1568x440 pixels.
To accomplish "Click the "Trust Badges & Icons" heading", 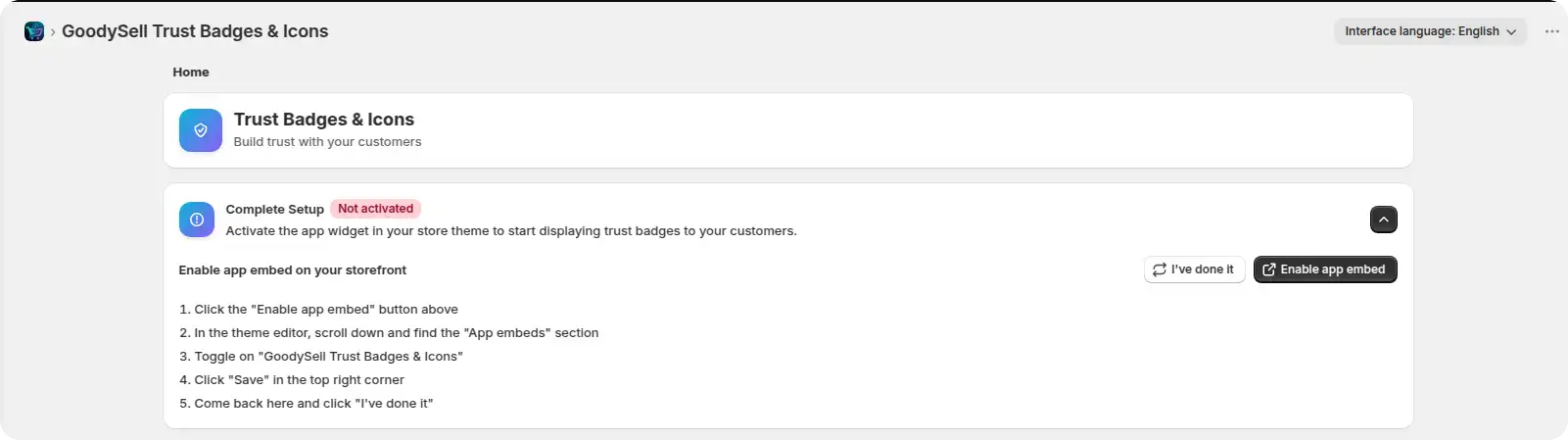I will 324,120.
